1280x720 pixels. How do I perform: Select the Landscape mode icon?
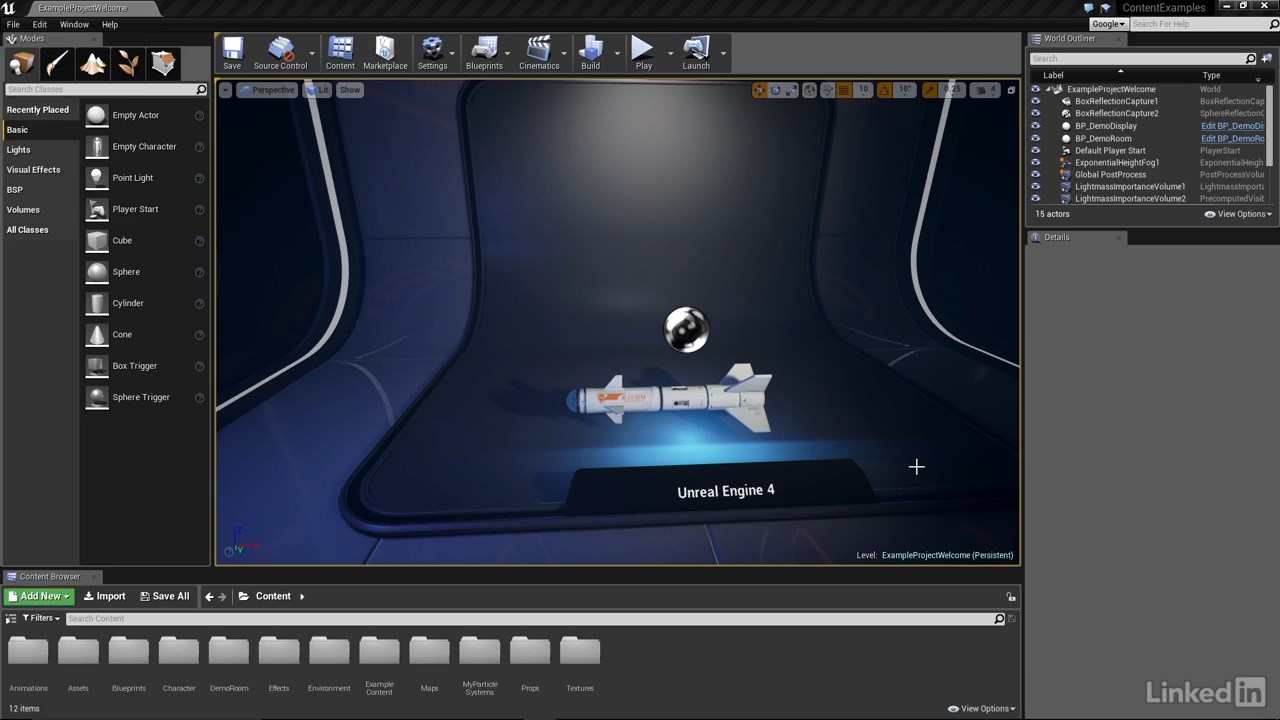pyautogui.click(x=93, y=64)
